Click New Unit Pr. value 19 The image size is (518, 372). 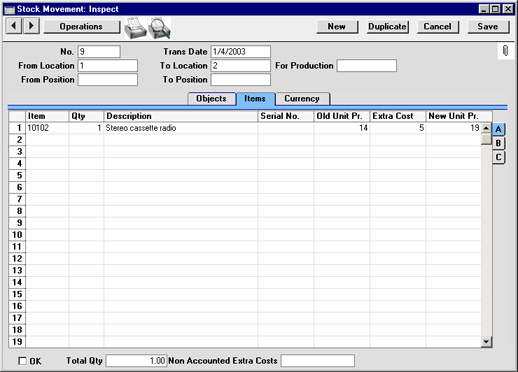pos(453,128)
